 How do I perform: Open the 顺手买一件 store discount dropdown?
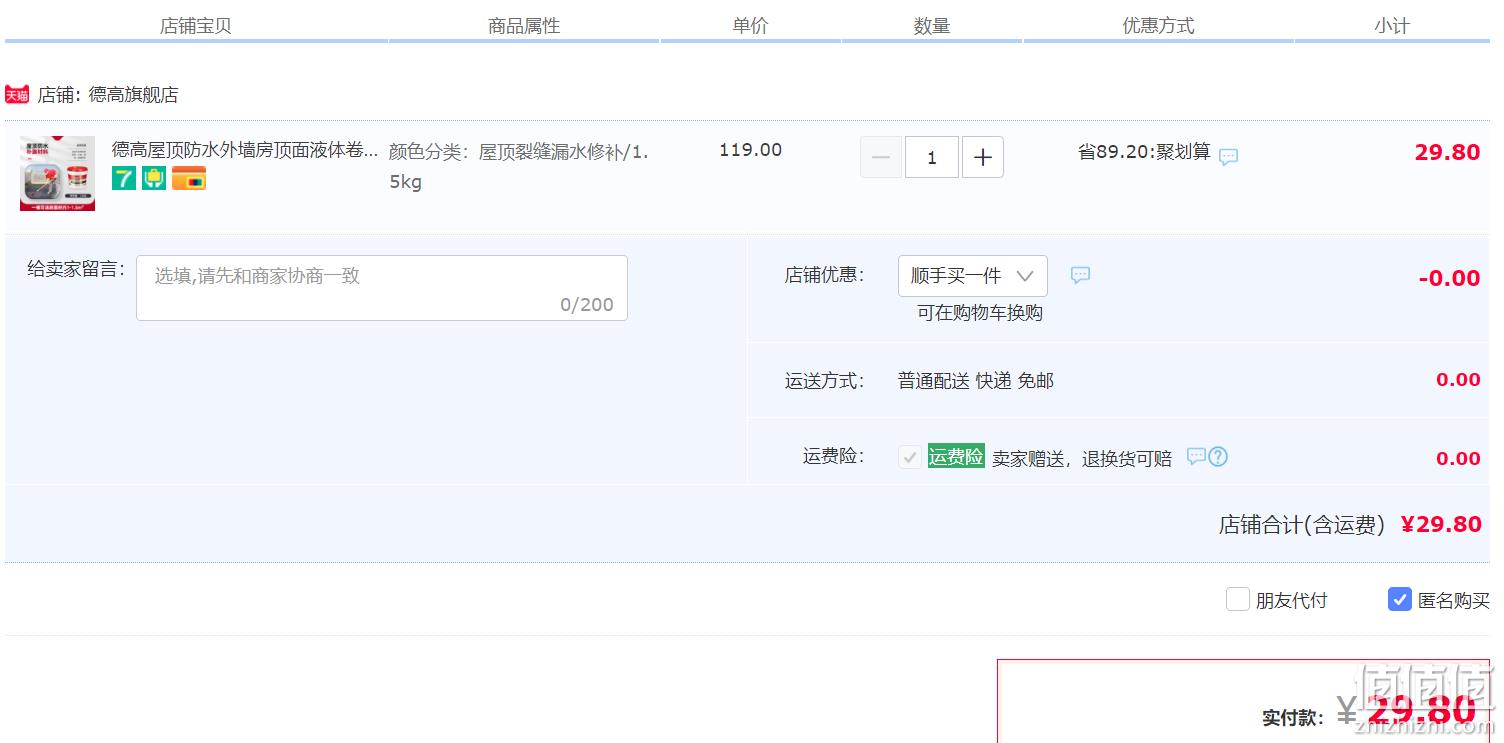(973, 276)
